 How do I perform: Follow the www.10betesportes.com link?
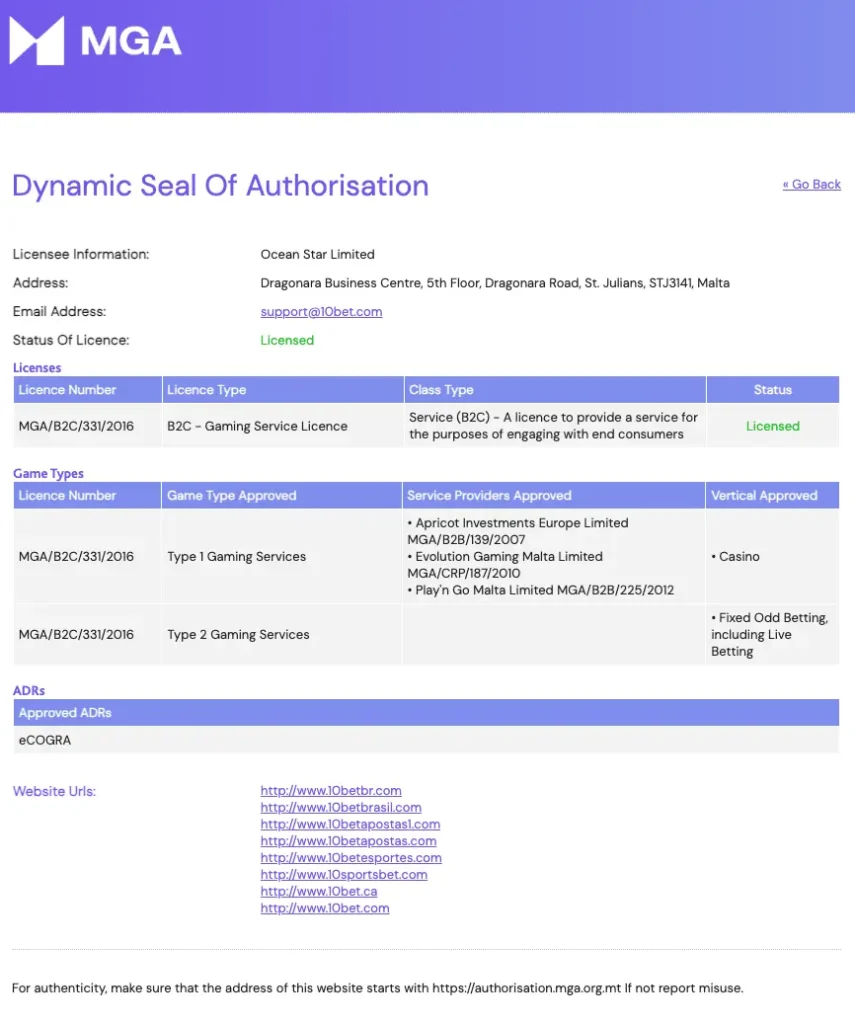point(351,858)
